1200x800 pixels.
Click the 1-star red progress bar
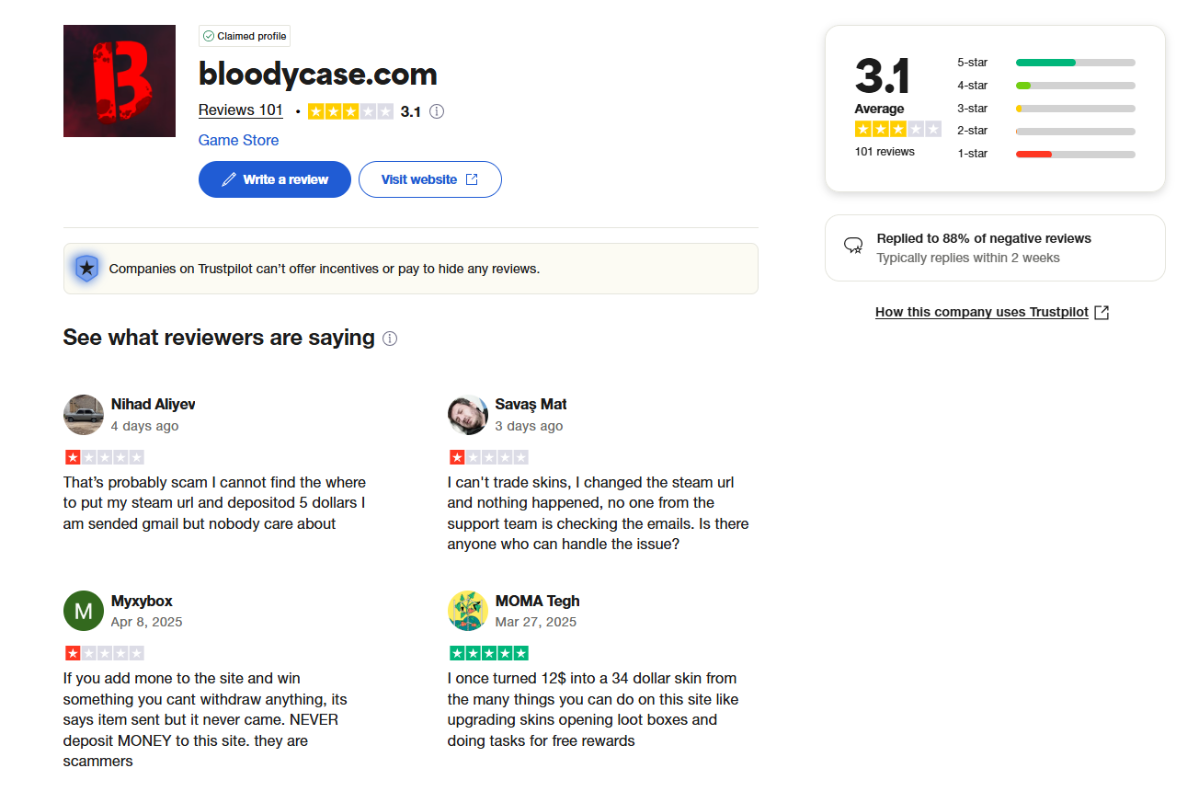[x=1032, y=153]
